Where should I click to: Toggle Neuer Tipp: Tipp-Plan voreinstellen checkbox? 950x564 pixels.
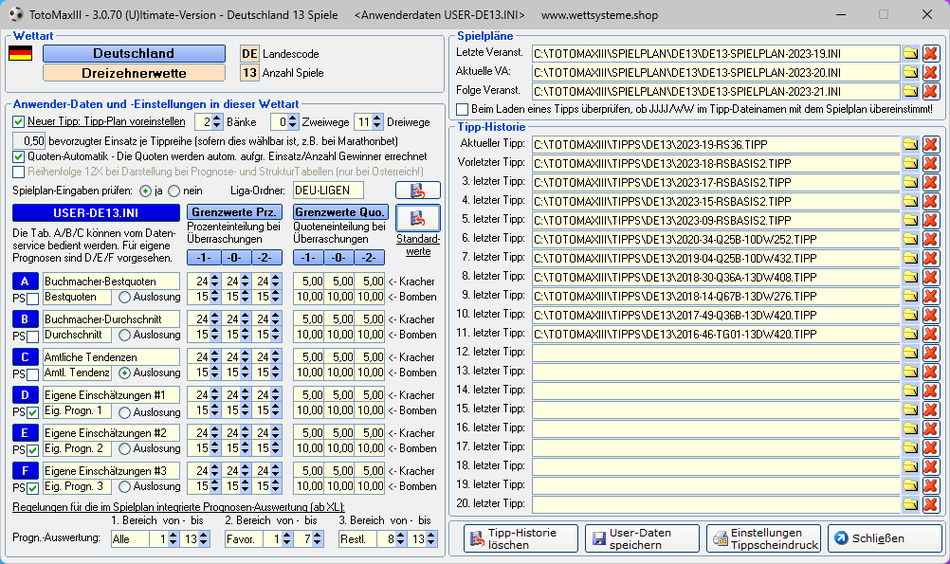(18, 122)
